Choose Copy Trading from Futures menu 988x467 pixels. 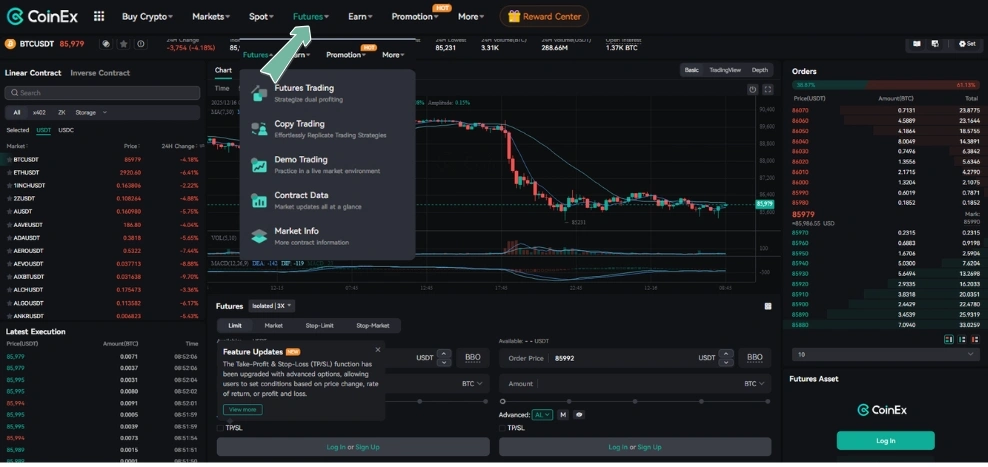pyautogui.click(x=328, y=129)
